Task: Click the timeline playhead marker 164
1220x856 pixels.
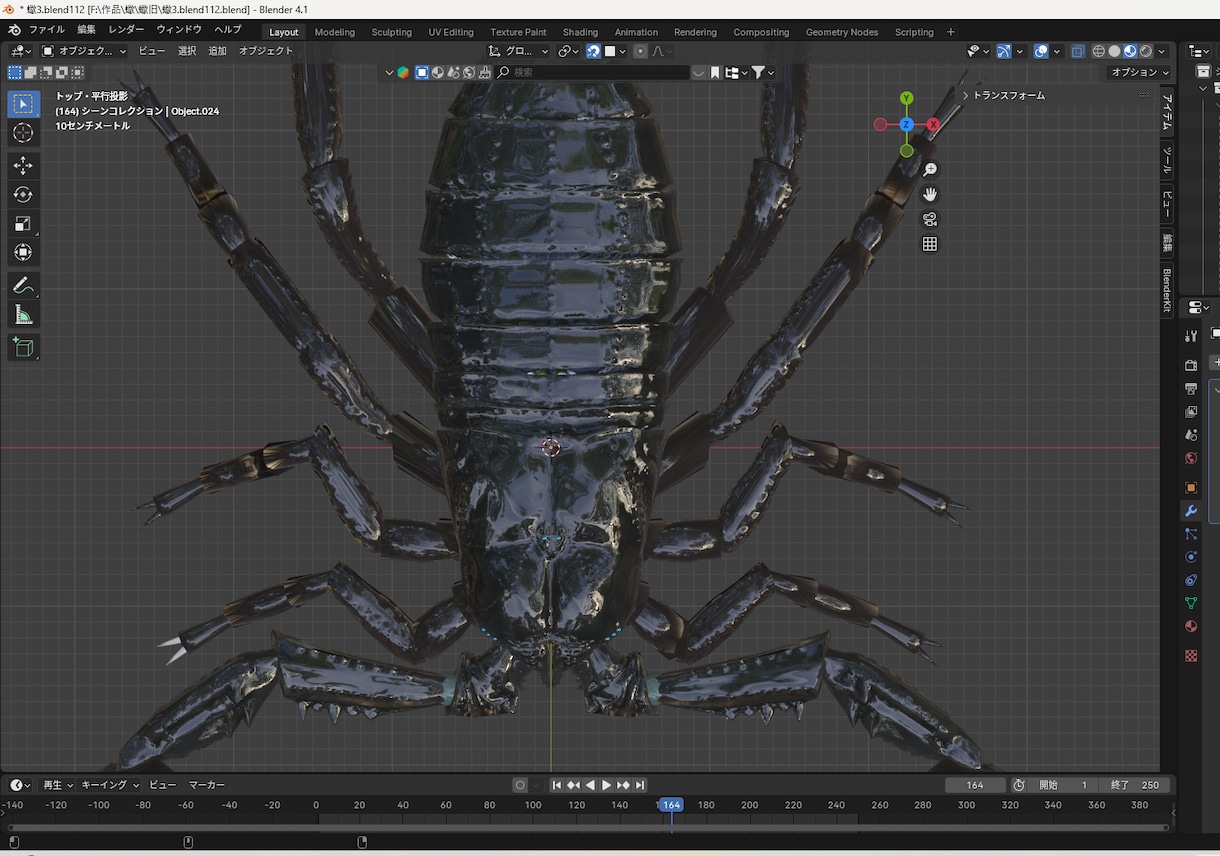Action: pos(671,805)
